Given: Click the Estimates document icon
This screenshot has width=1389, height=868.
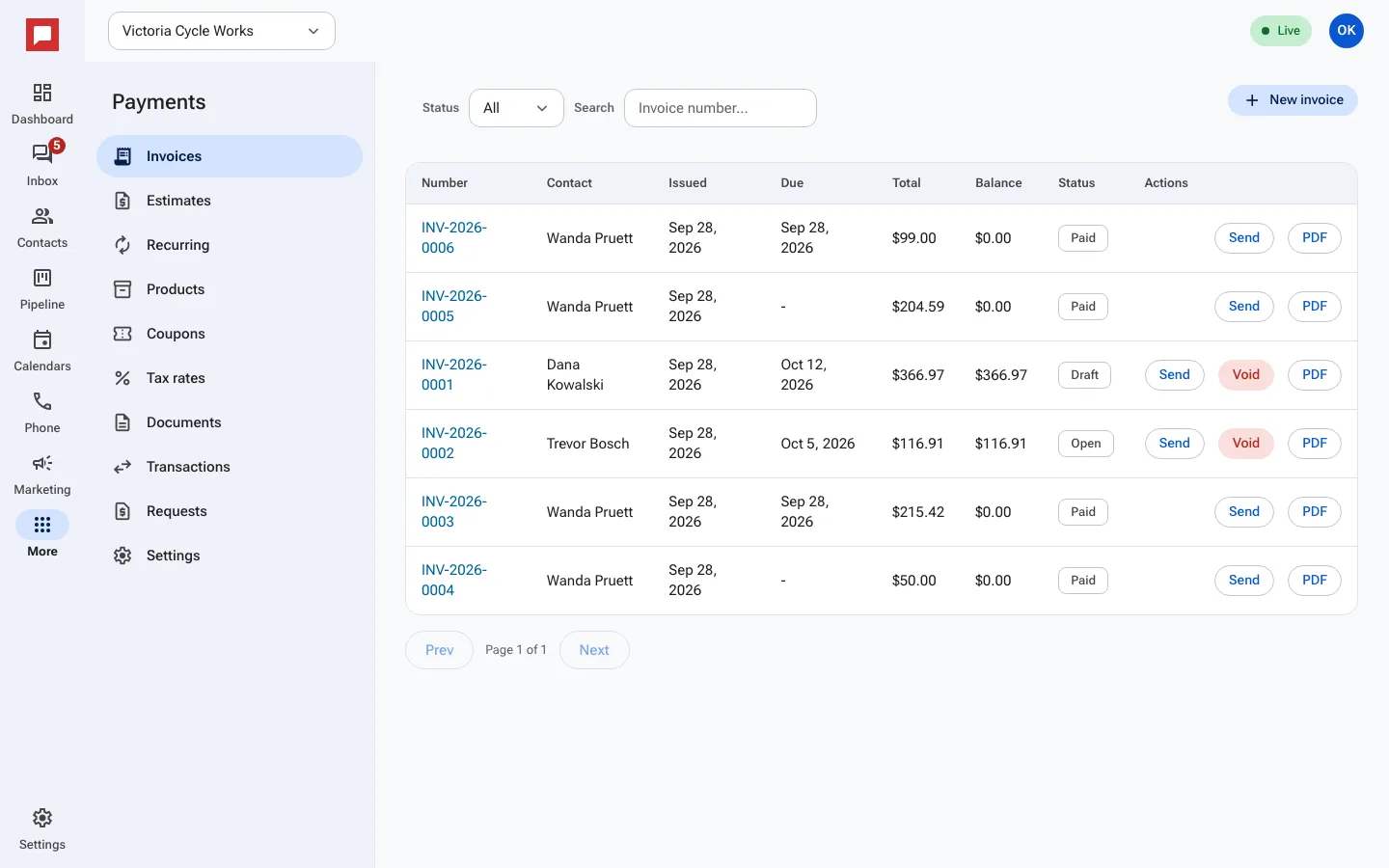Looking at the screenshot, I should [123, 201].
